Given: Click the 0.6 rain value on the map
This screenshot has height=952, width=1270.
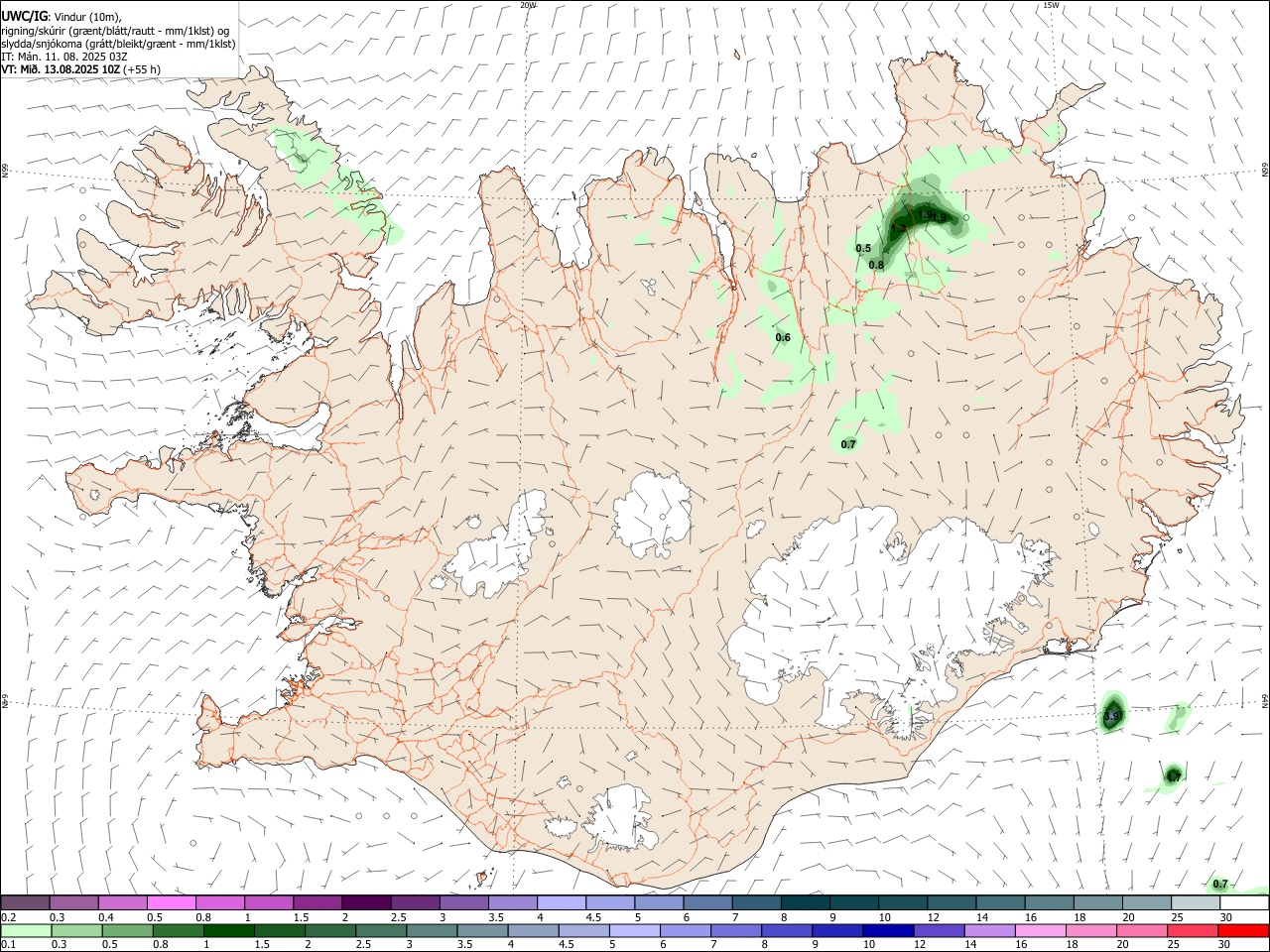Looking at the screenshot, I should (783, 337).
